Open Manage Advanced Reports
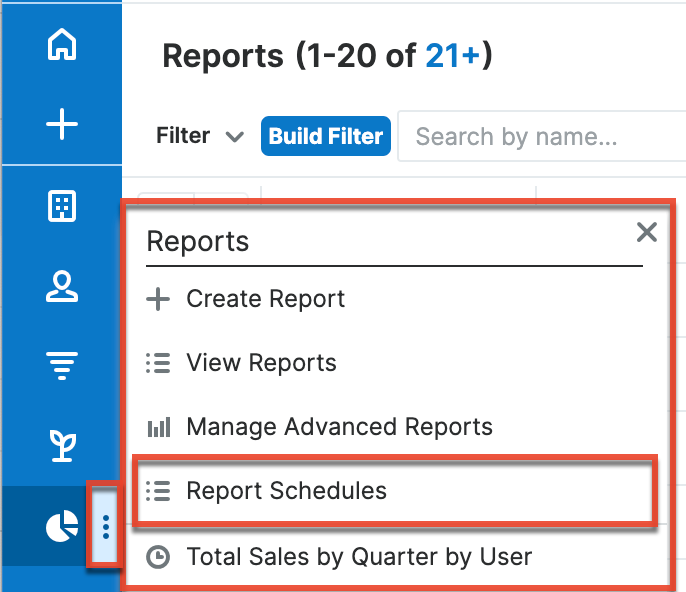The height and width of the screenshot is (592, 686). [x=339, y=427]
